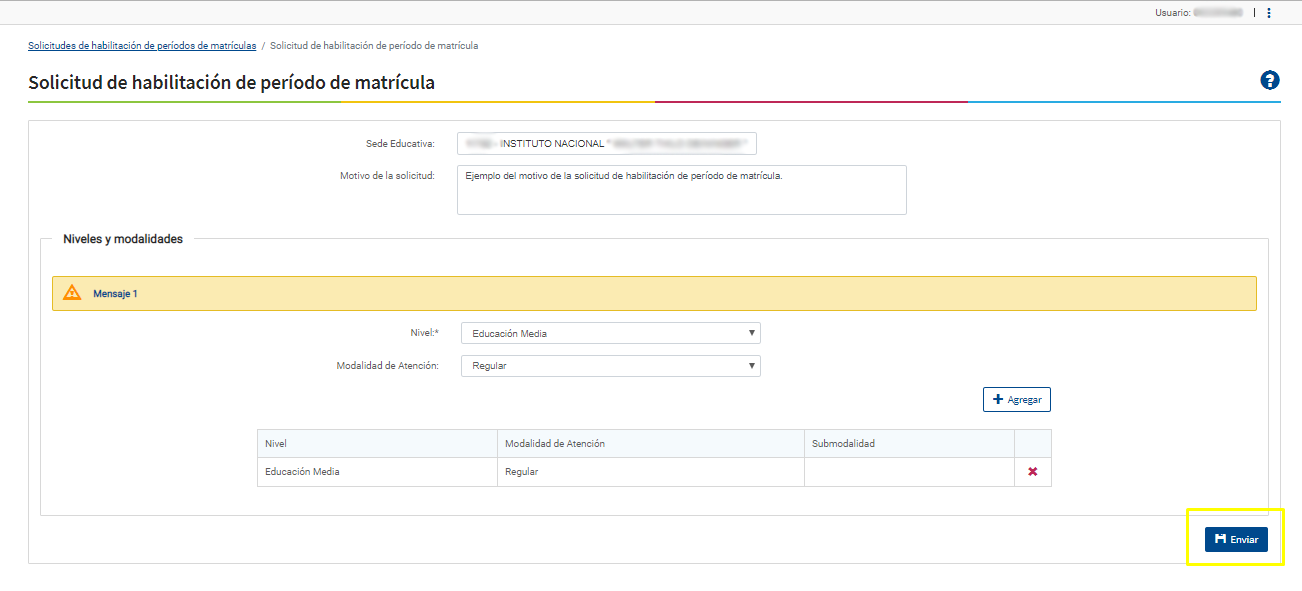Click the warning triangle icon in Mensaje 1
This screenshot has width=1302, height=591.
[72, 293]
